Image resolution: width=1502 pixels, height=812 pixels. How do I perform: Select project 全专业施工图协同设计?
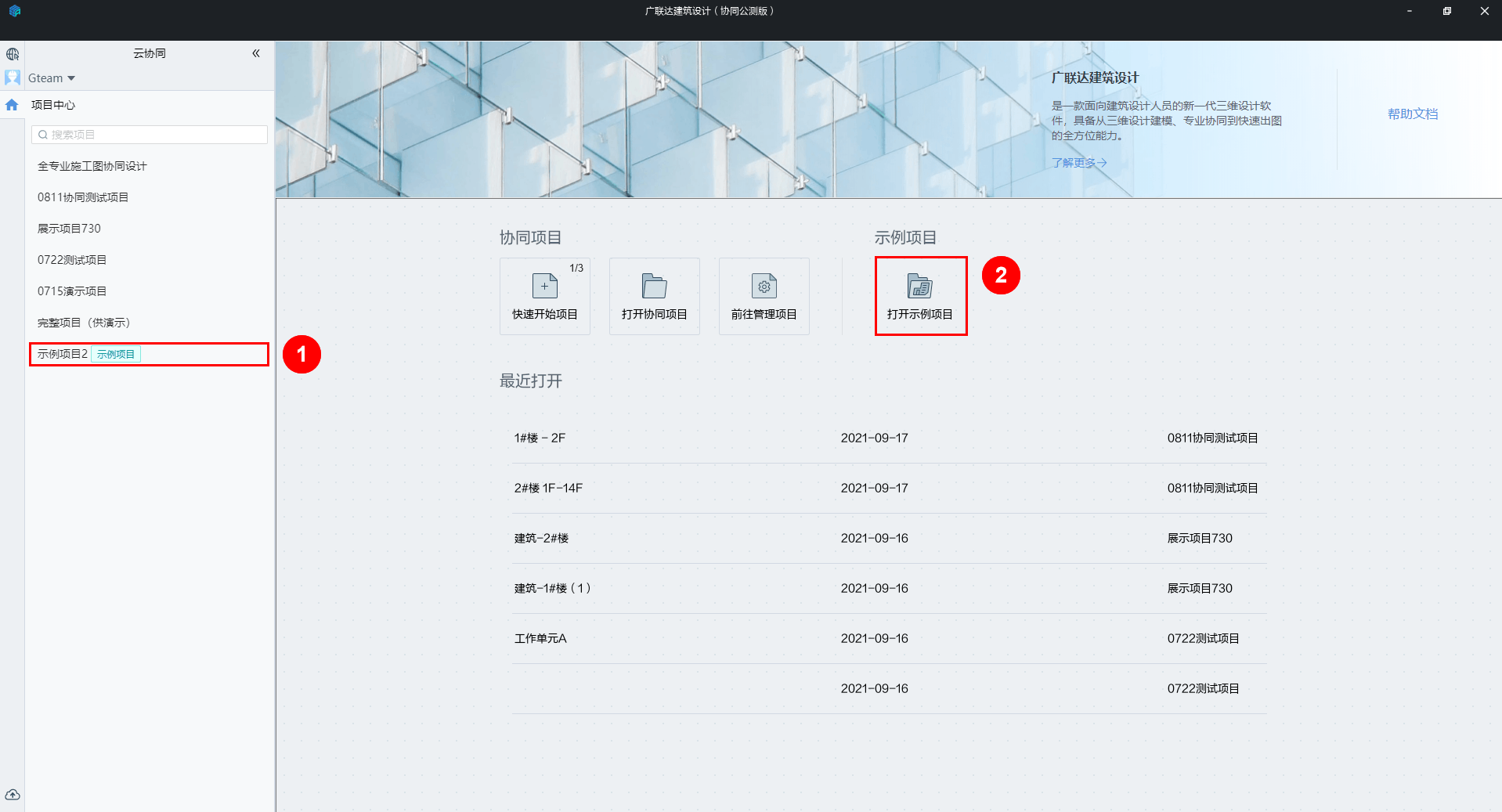tap(92, 166)
